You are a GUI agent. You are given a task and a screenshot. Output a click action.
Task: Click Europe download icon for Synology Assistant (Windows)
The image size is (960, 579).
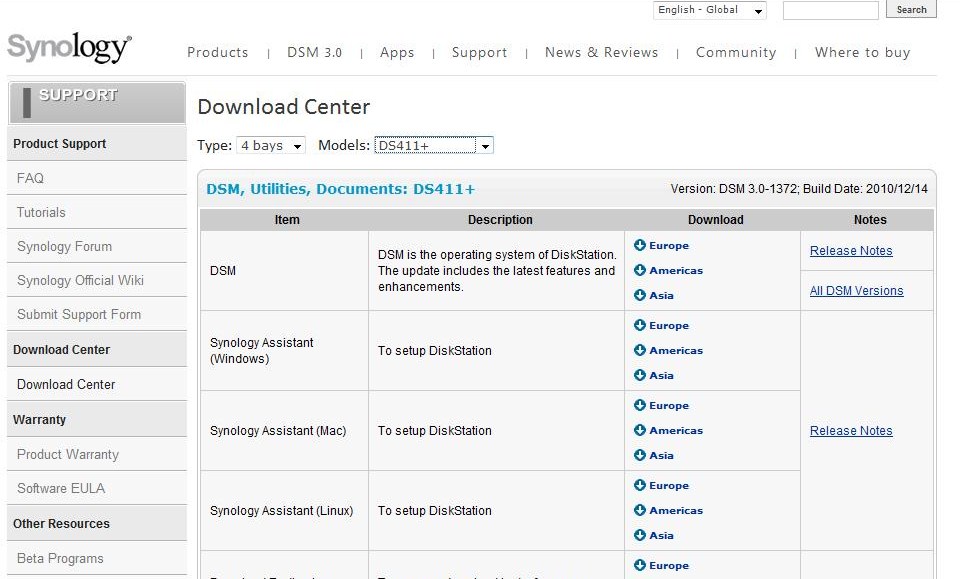(x=640, y=325)
